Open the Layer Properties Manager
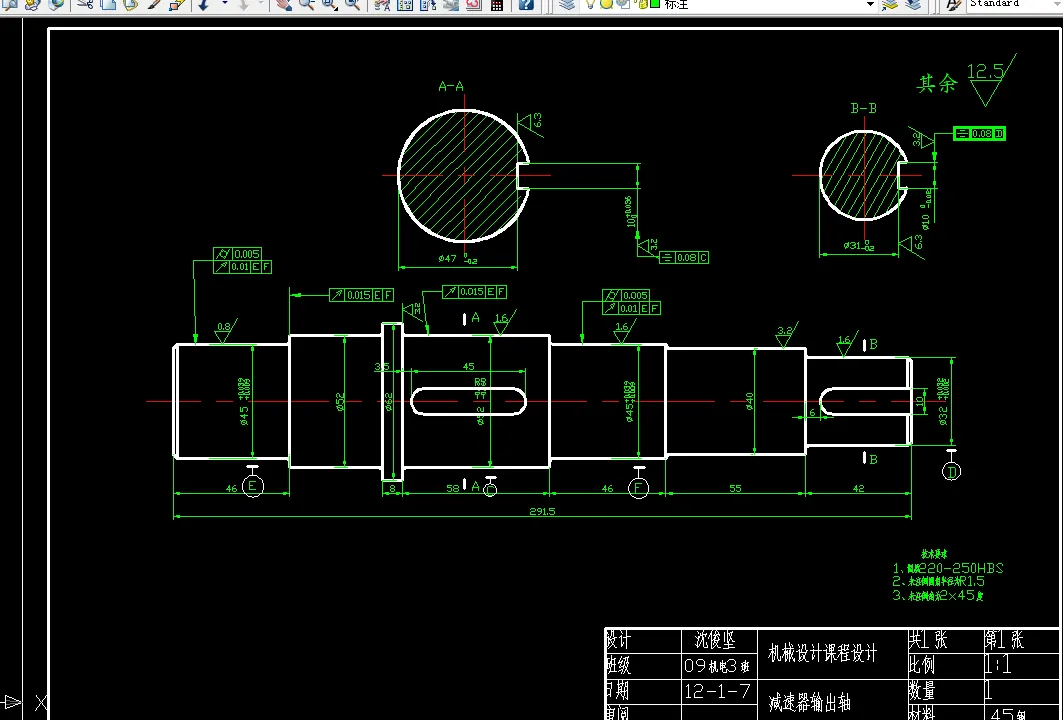The image size is (1063, 720). pyautogui.click(x=567, y=5)
